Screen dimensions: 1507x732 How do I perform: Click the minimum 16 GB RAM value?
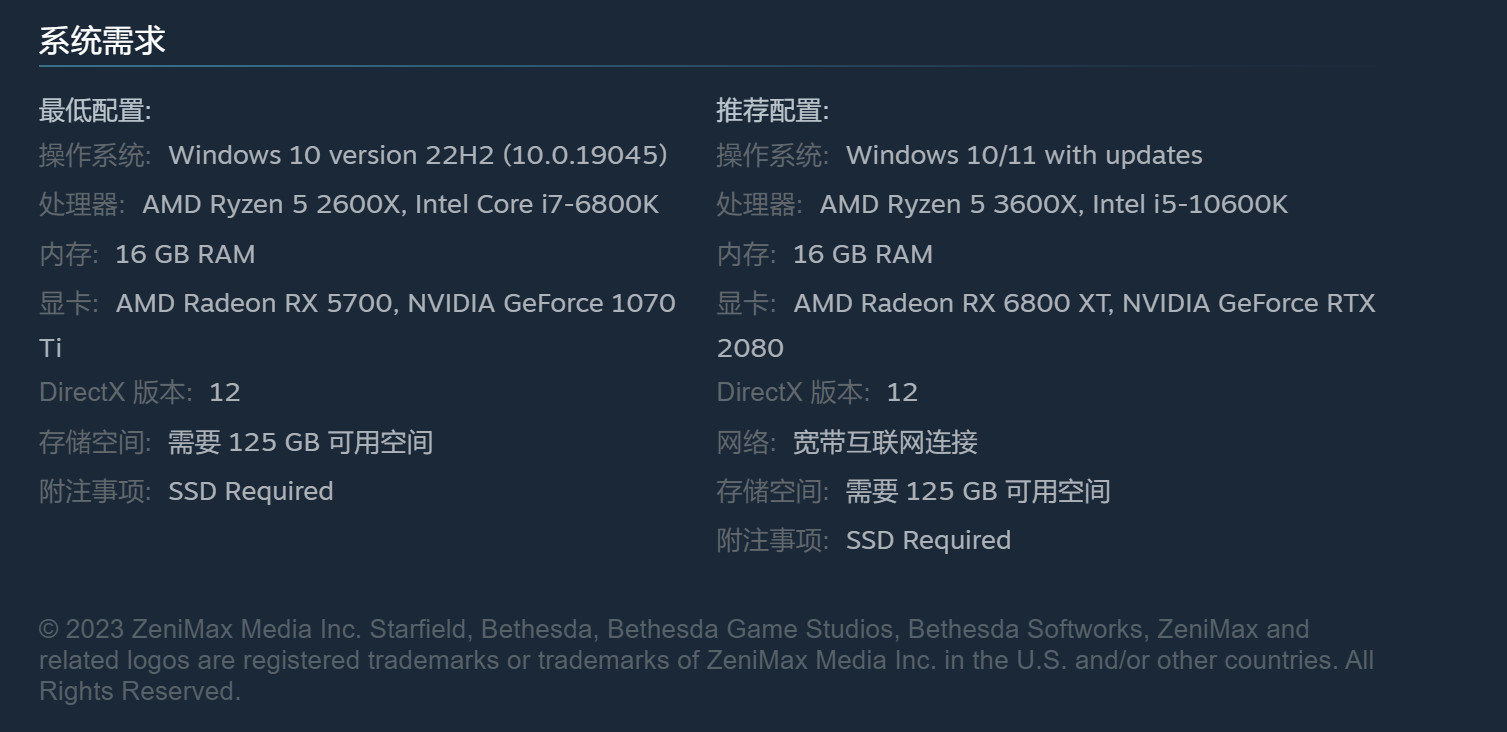(185, 254)
